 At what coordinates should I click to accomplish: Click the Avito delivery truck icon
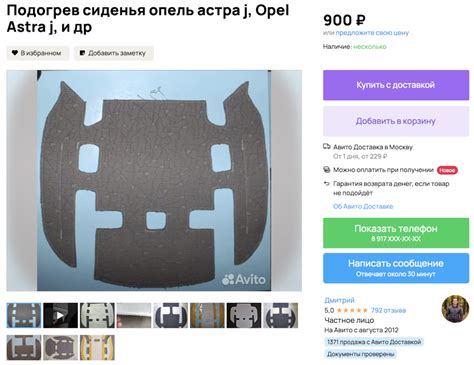(327, 147)
